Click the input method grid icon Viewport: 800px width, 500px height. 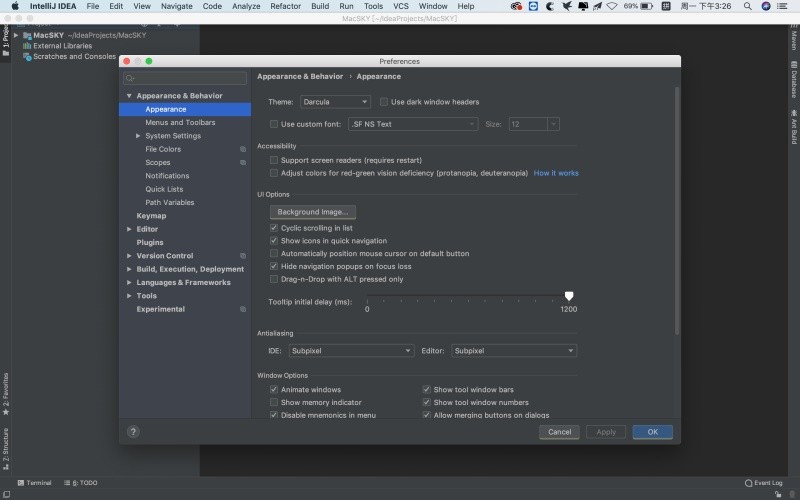tap(666, 6)
